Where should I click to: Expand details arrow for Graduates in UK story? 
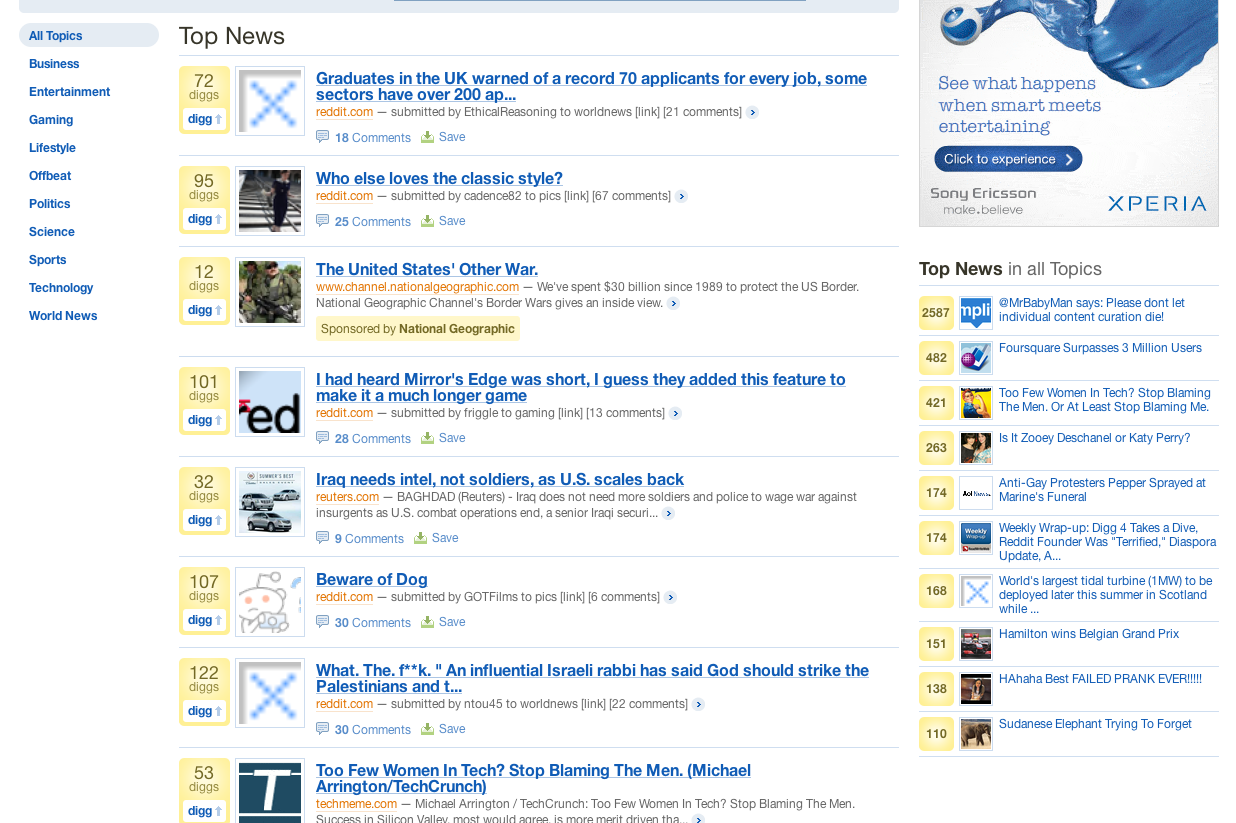[752, 113]
